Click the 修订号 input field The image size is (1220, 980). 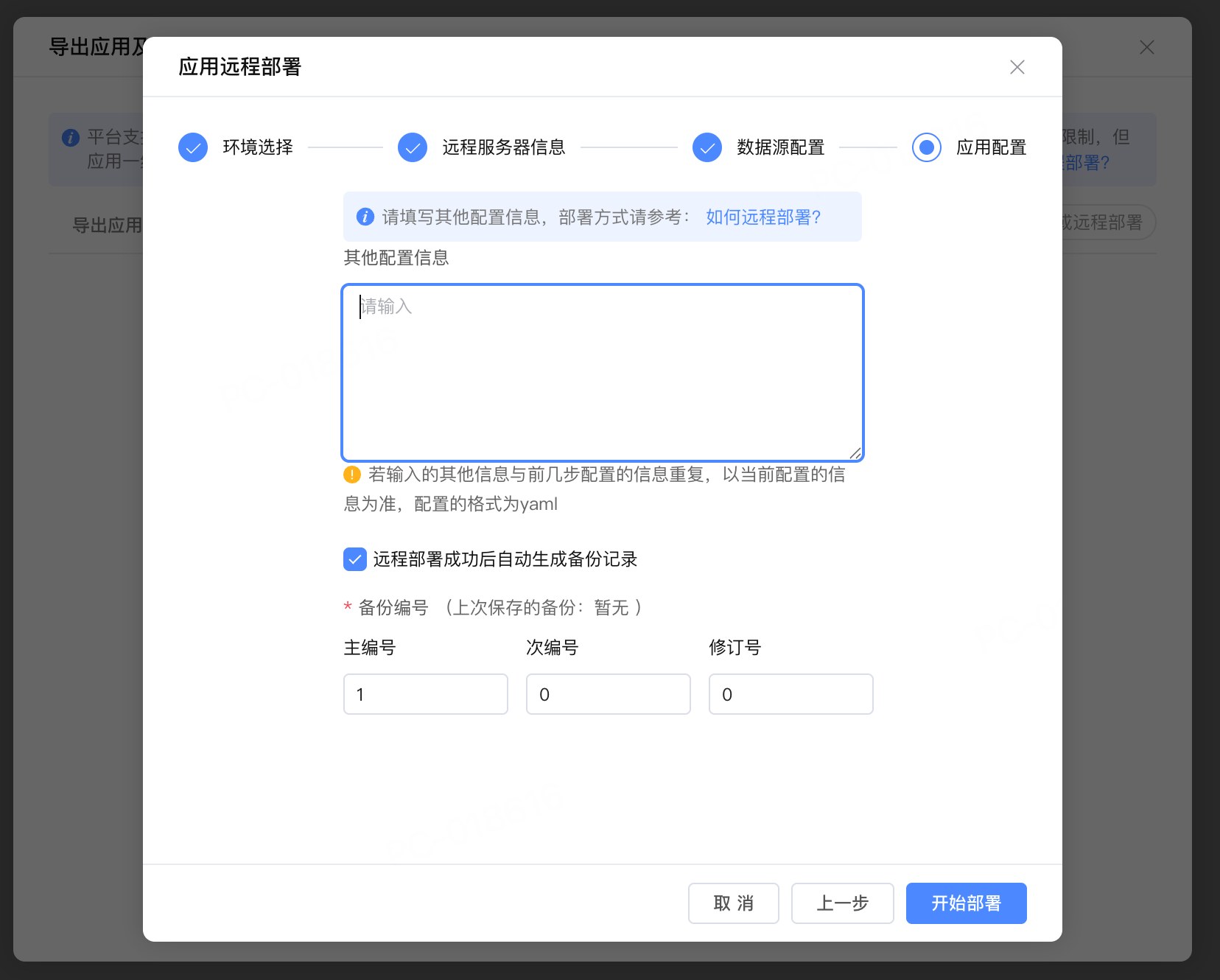point(791,694)
